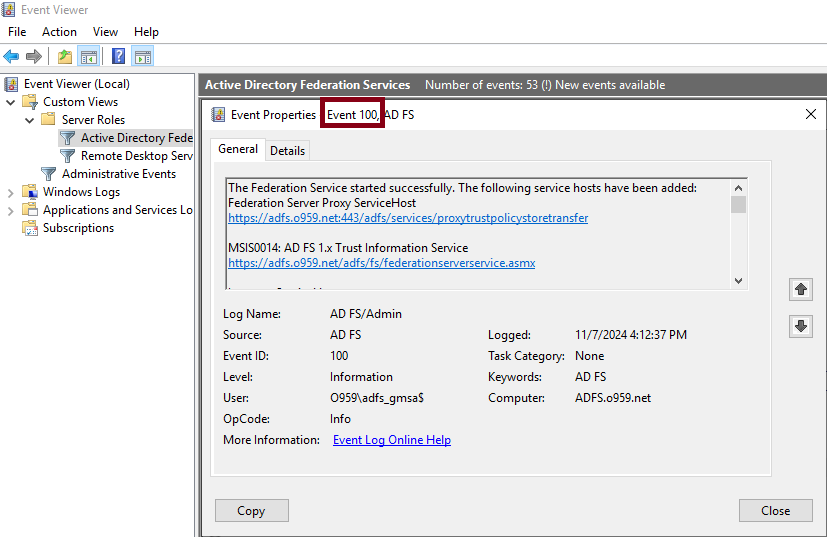The image size is (827, 537).
Task: Click the Task Category value None
Action: pyautogui.click(x=589, y=356)
